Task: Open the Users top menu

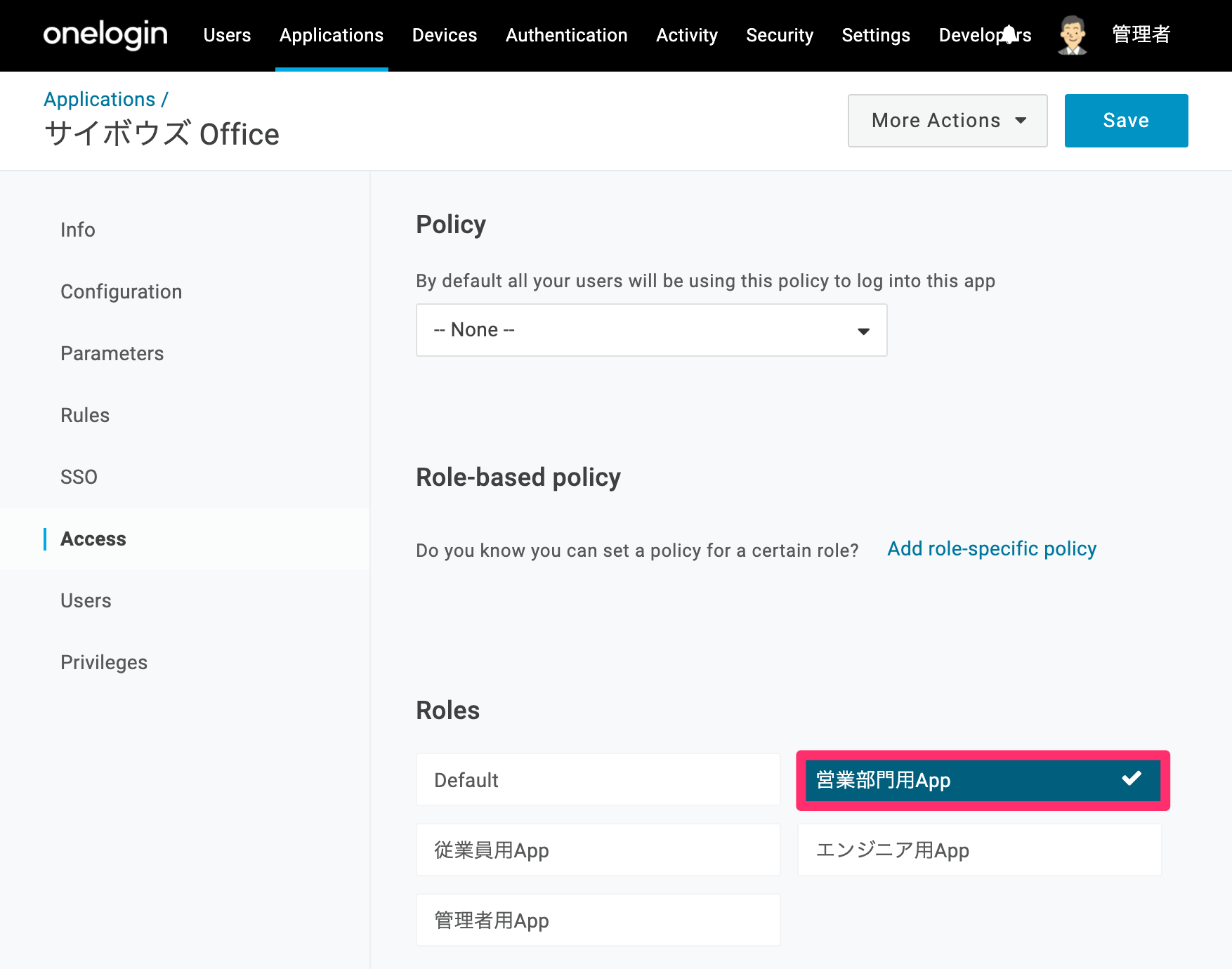Action: tap(227, 35)
